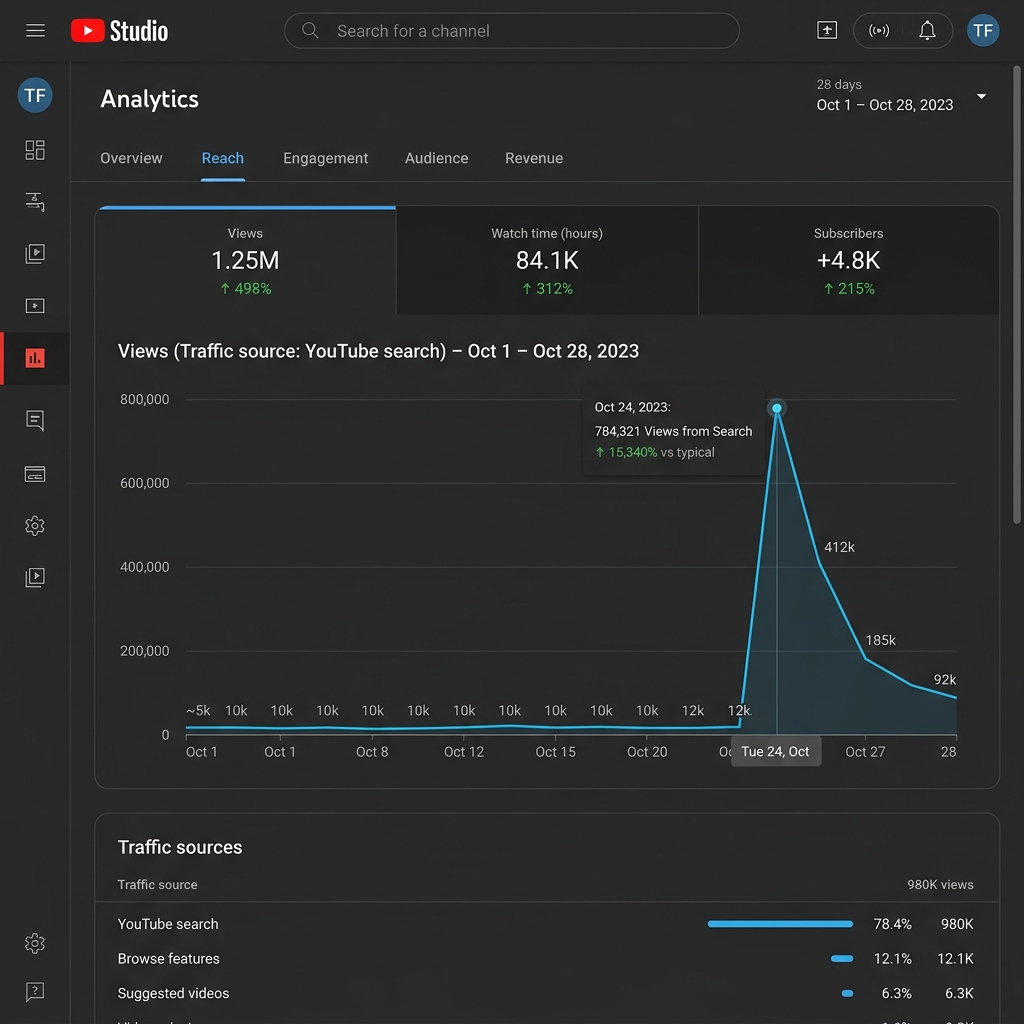Click the Traffic sources heading
1024x1024 pixels.
(180, 847)
